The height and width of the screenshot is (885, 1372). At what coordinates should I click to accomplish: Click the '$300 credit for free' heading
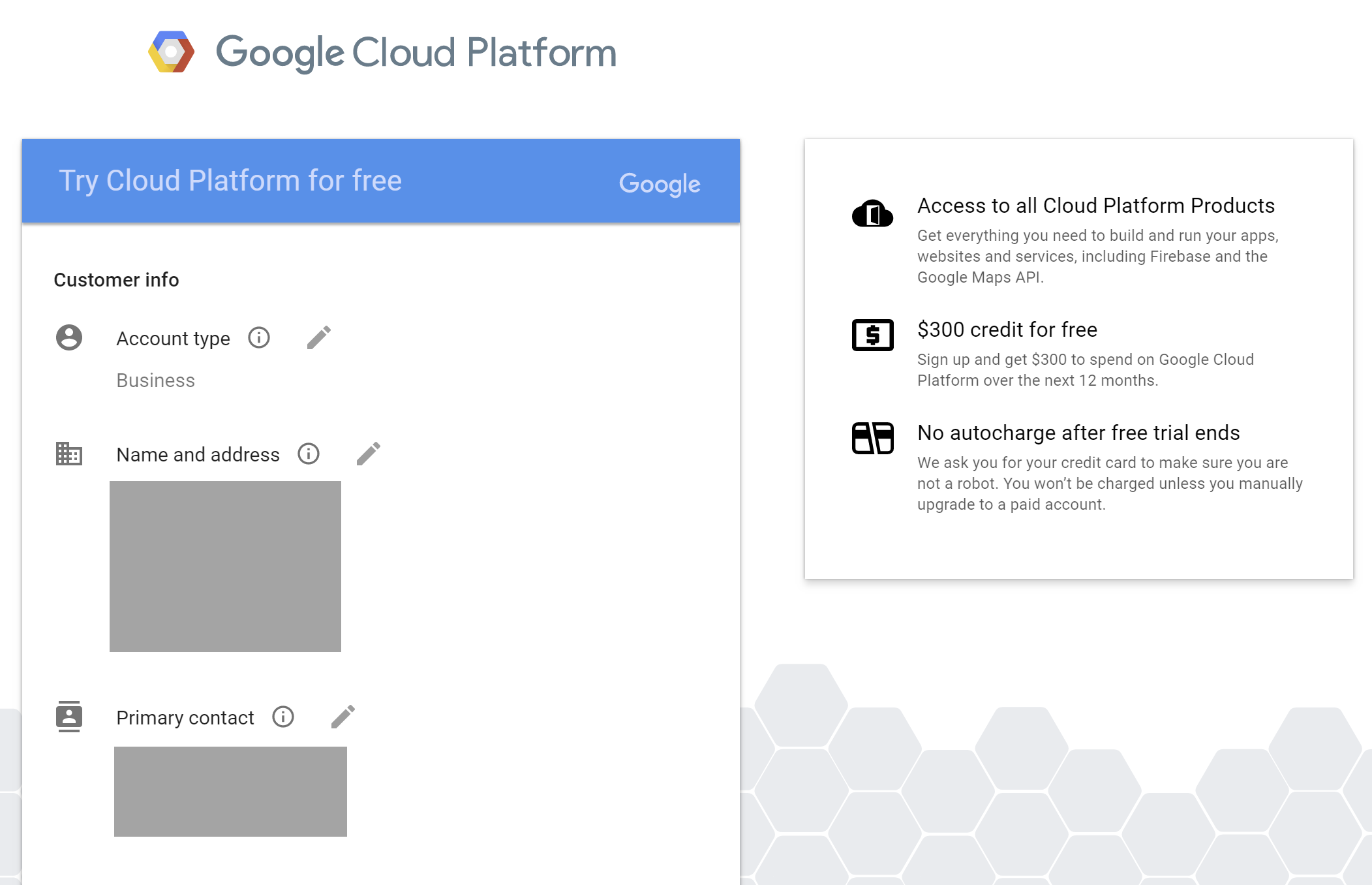[1007, 330]
